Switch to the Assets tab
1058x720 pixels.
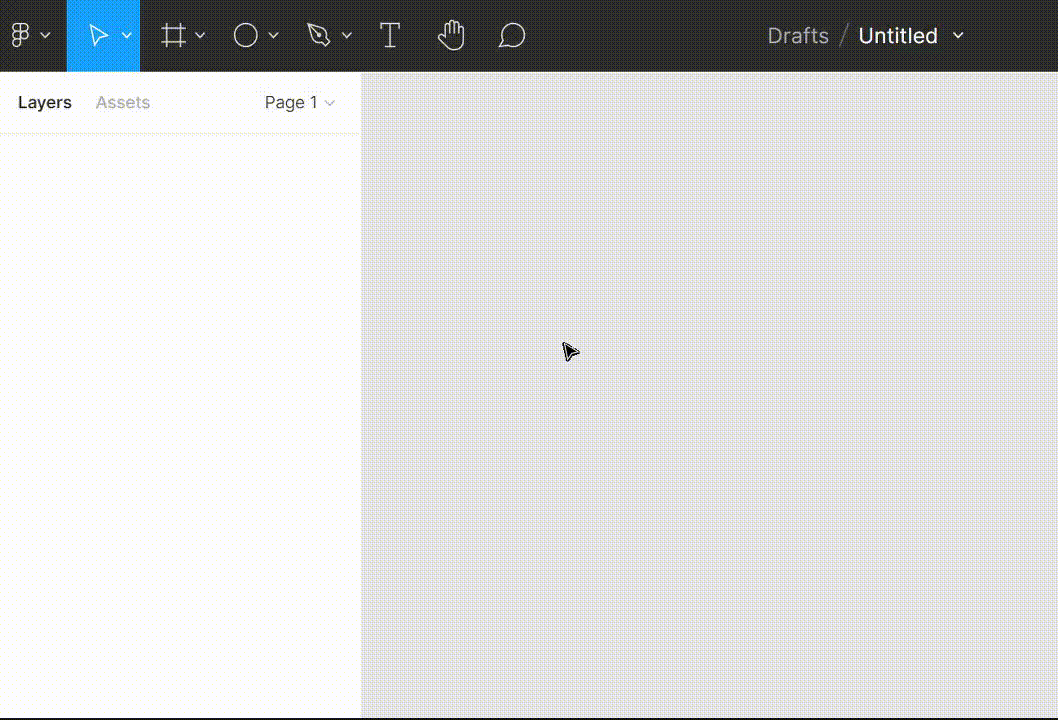[x=123, y=103]
